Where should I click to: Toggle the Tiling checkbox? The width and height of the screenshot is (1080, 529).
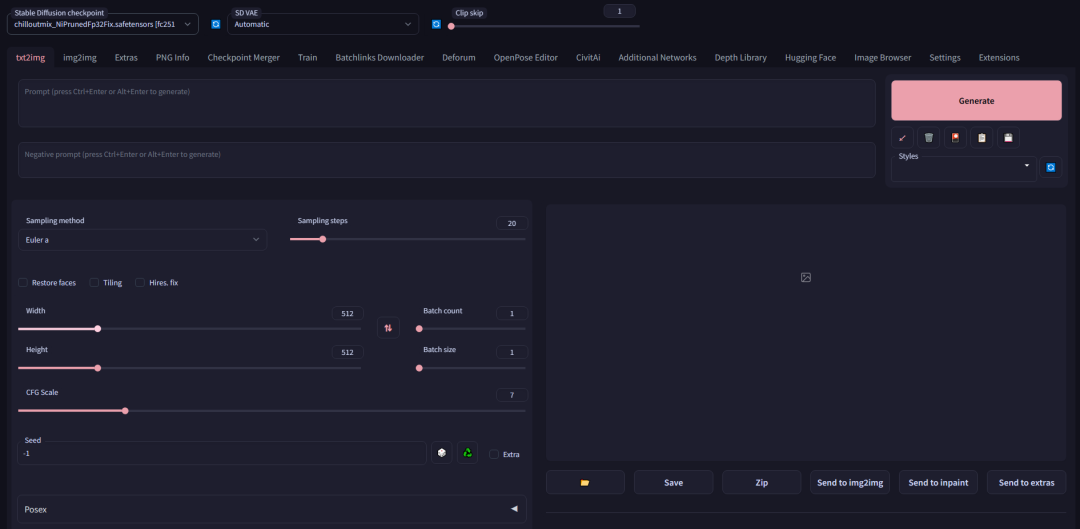coord(94,283)
